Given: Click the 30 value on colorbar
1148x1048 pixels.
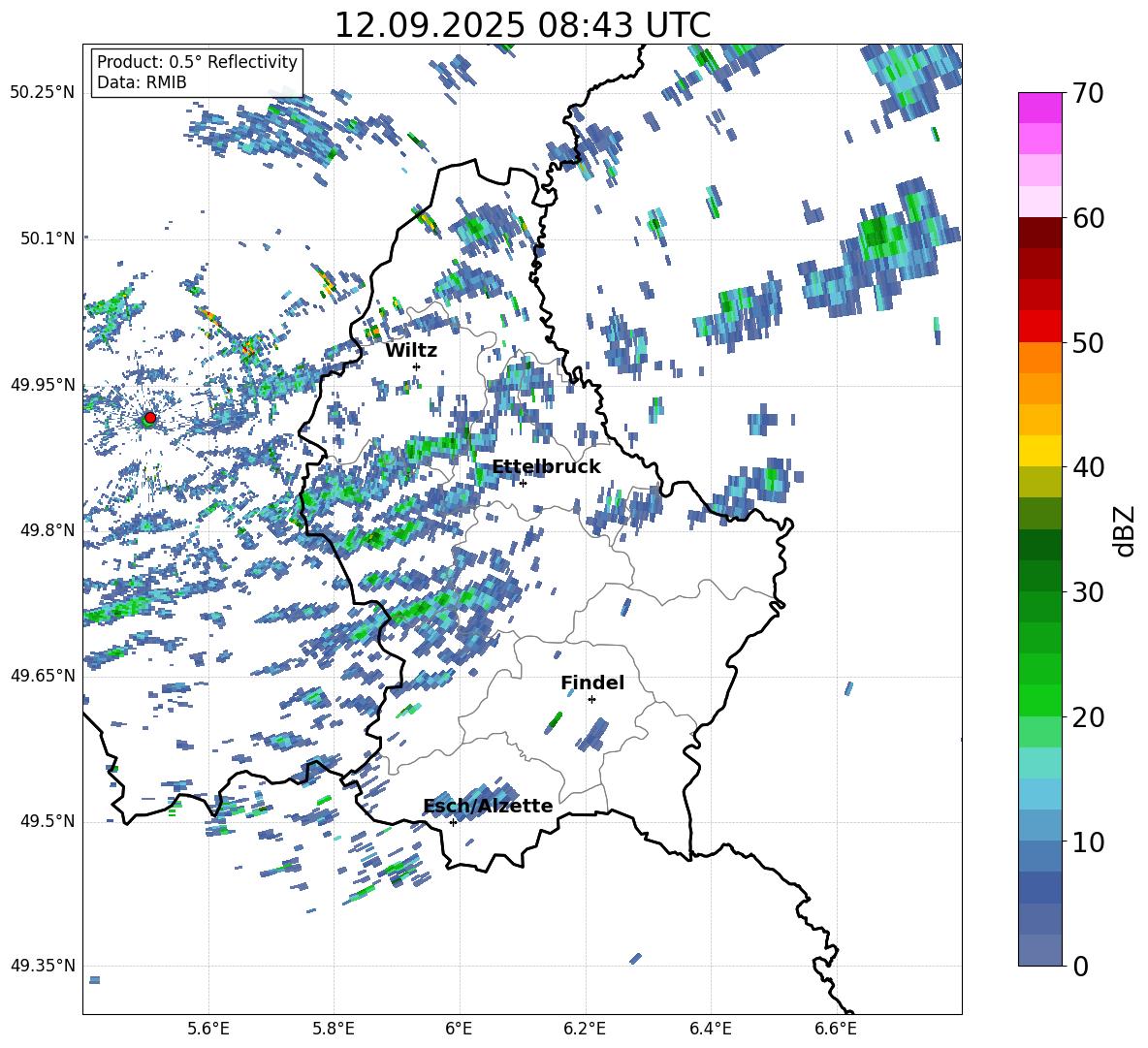Looking at the screenshot, I should [1088, 592].
